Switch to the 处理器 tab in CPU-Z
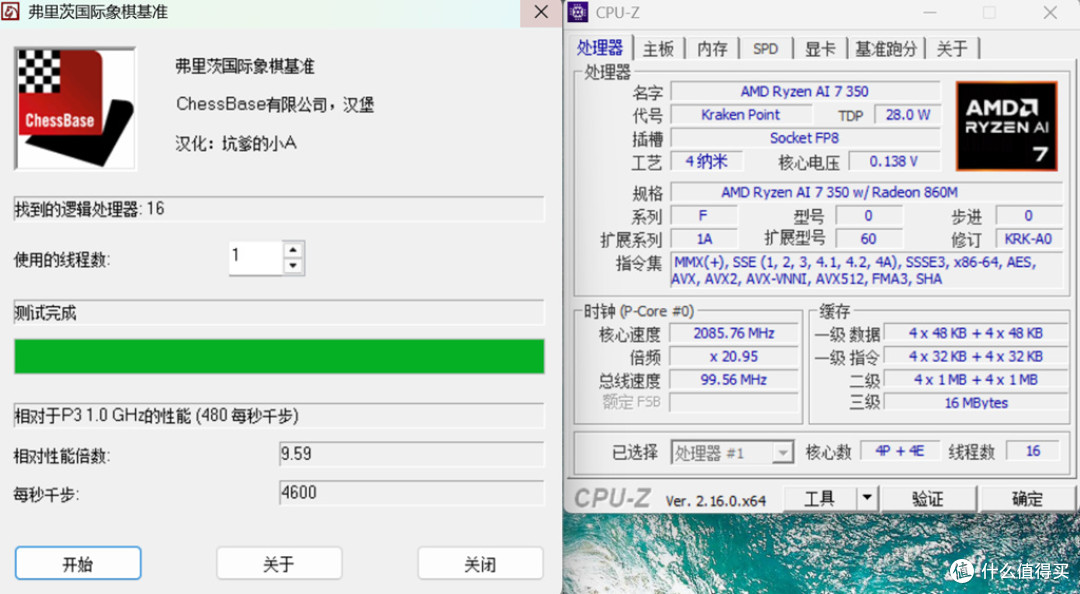Image resolution: width=1080 pixels, height=594 pixels. click(600, 48)
